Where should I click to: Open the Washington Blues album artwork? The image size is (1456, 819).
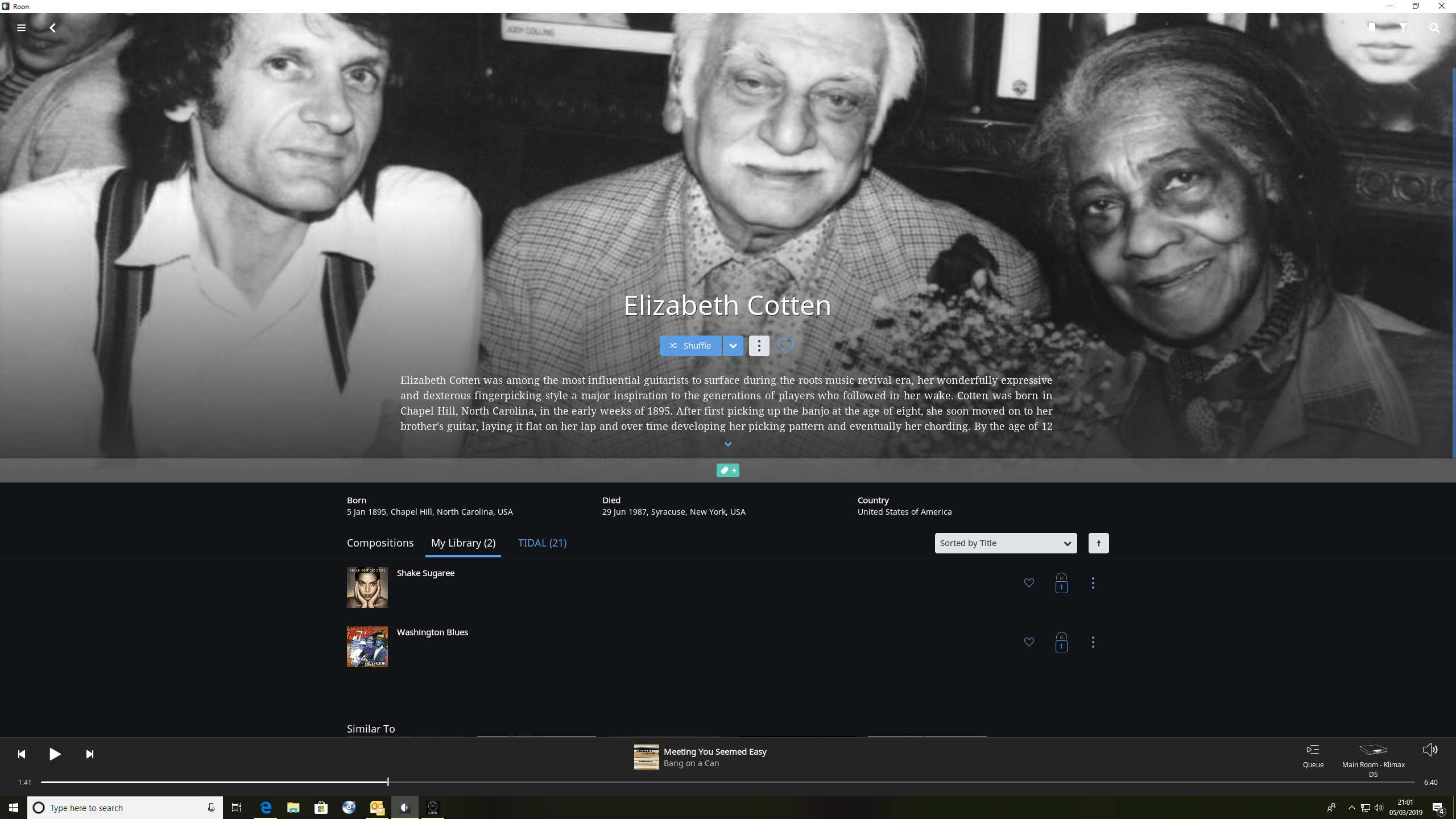point(367,646)
